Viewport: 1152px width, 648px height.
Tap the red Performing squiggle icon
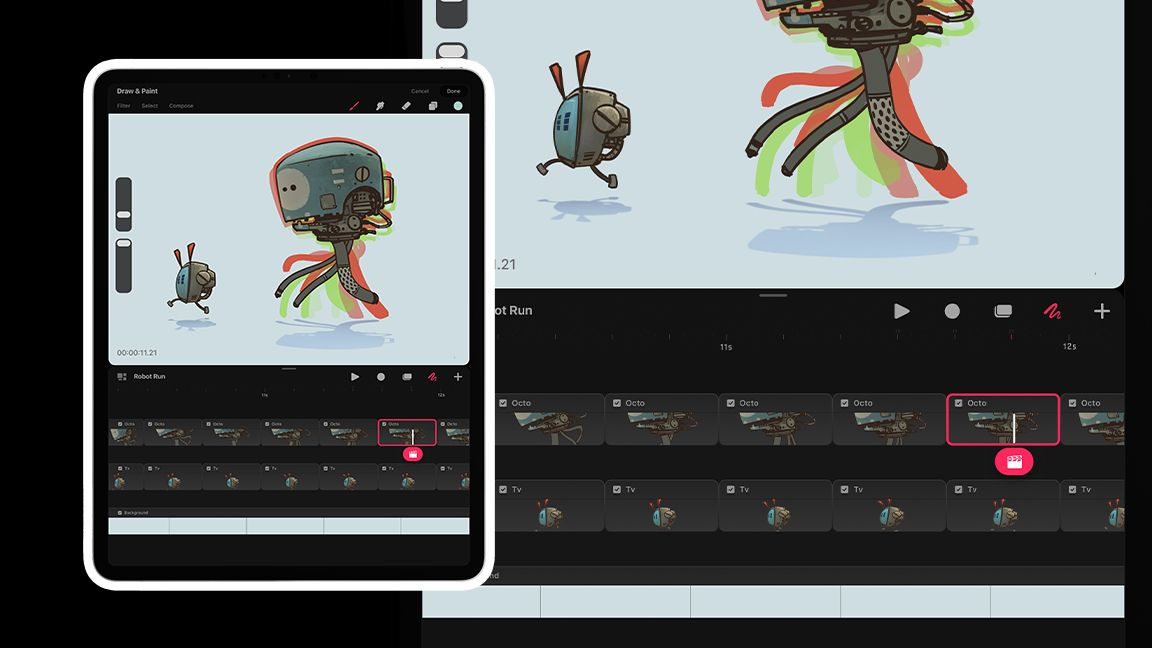[432, 377]
